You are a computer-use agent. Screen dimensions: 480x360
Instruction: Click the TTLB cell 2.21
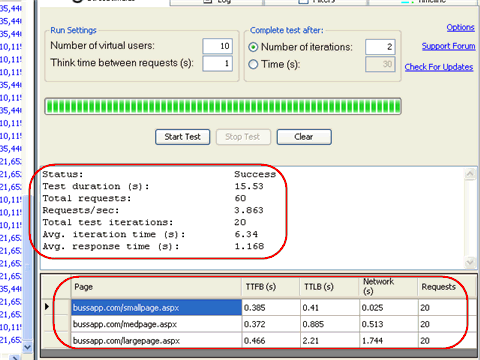(330, 340)
